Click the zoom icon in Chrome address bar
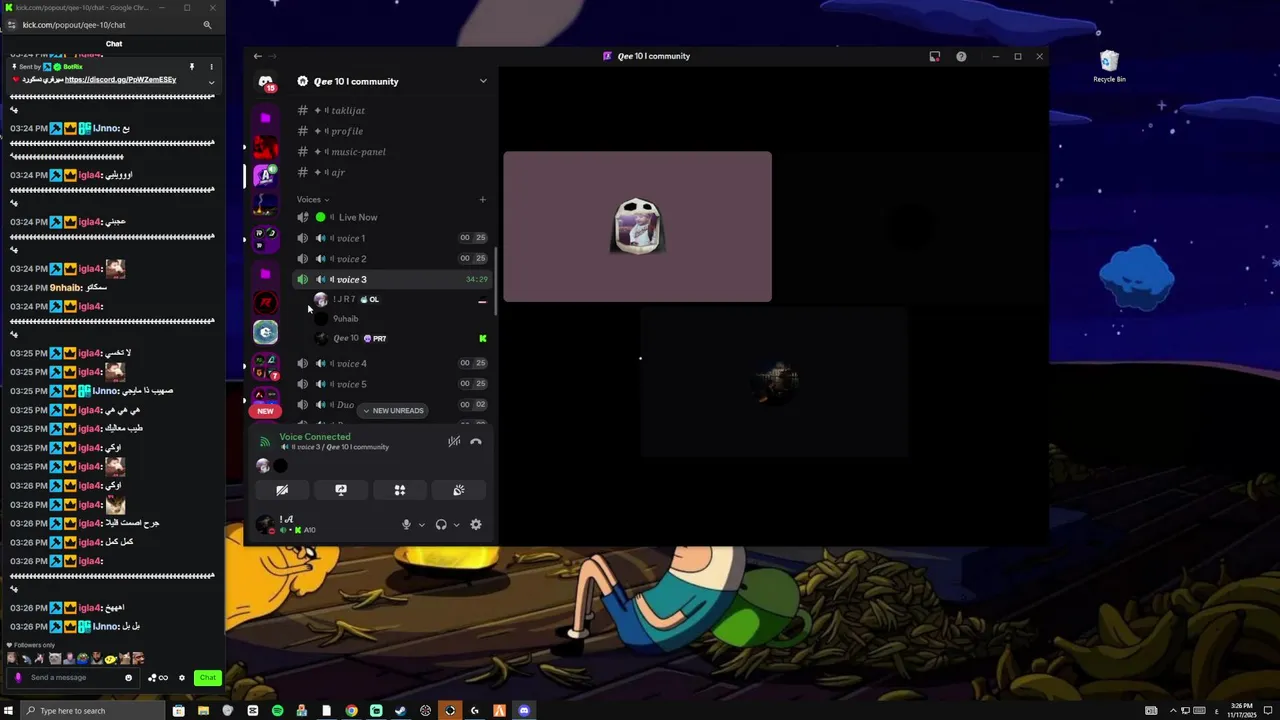Viewport: 1280px width, 720px height. 207,25
